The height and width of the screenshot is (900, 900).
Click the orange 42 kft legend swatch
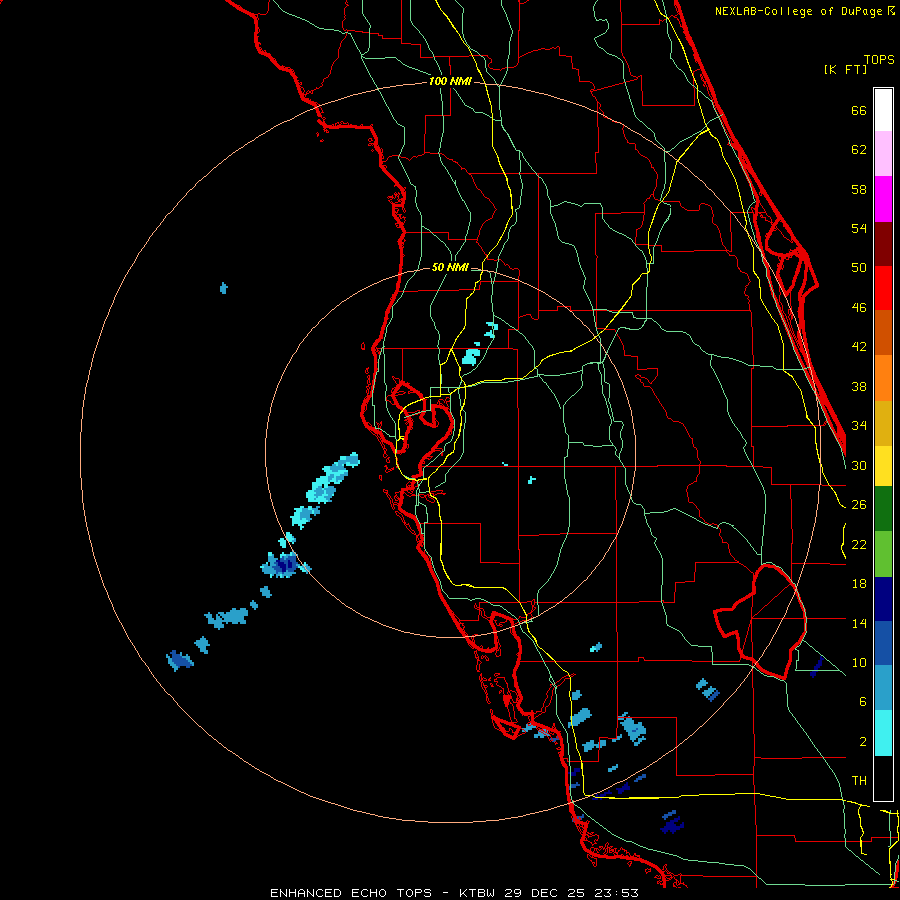(883, 377)
